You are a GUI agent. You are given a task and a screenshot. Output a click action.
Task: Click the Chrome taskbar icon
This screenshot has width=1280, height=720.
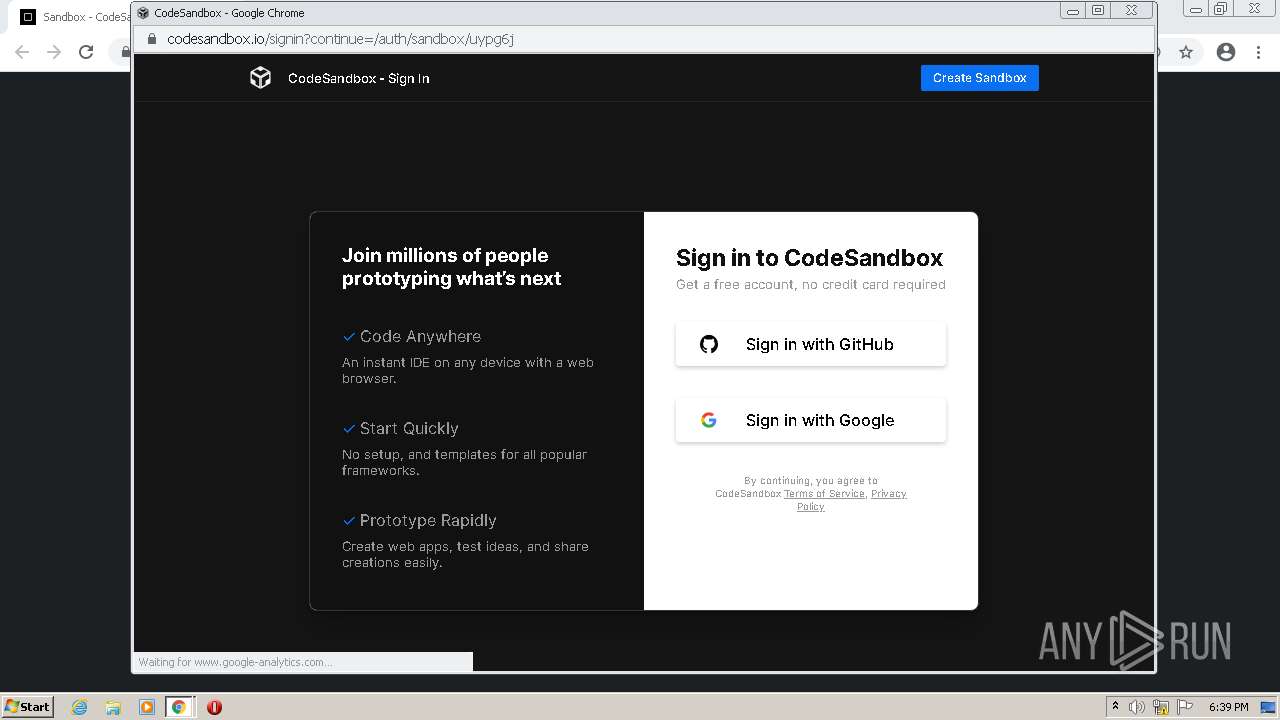pos(179,707)
